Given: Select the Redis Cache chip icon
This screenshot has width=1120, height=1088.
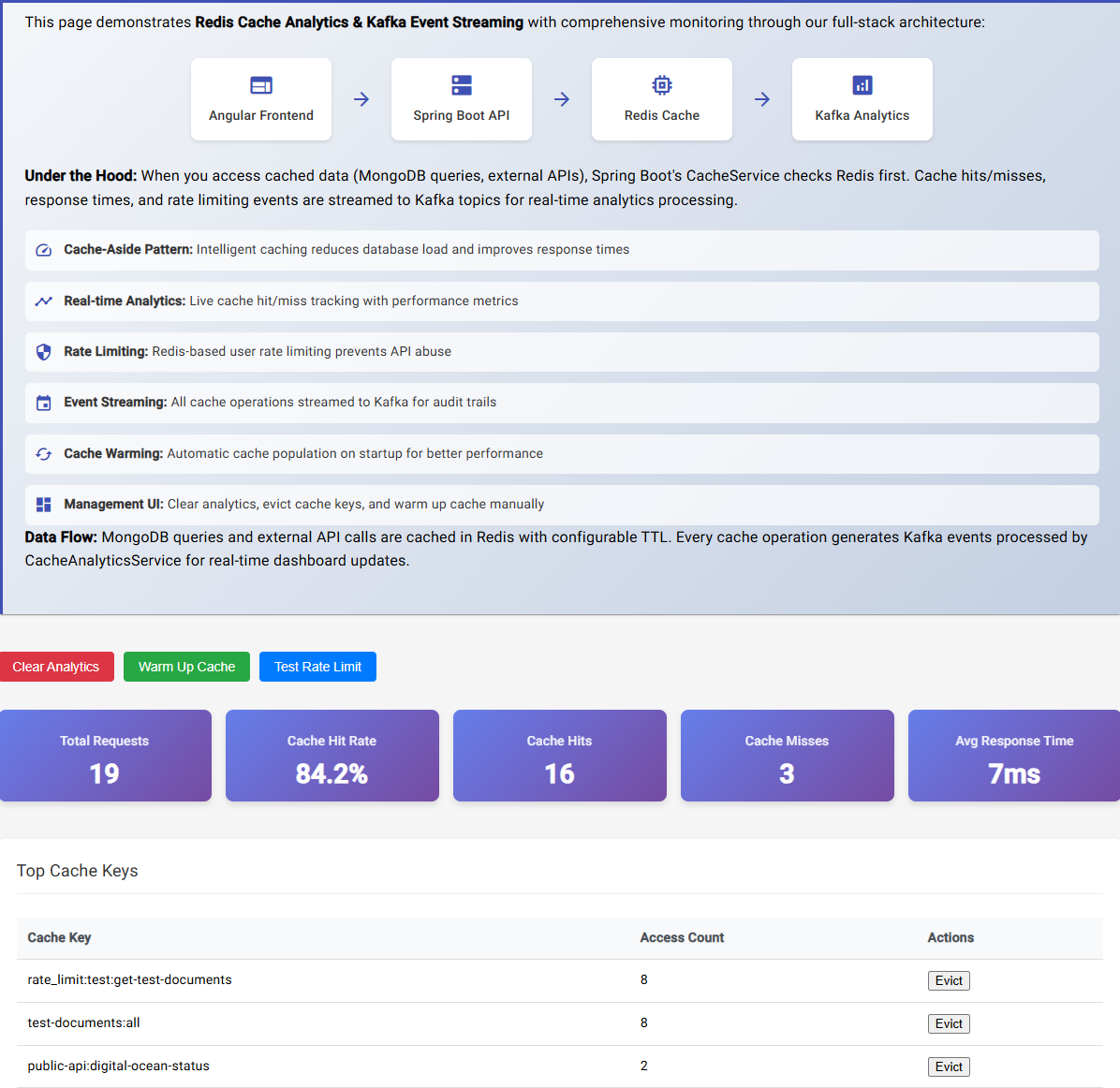Looking at the screenshot, I should pos(662,84).
